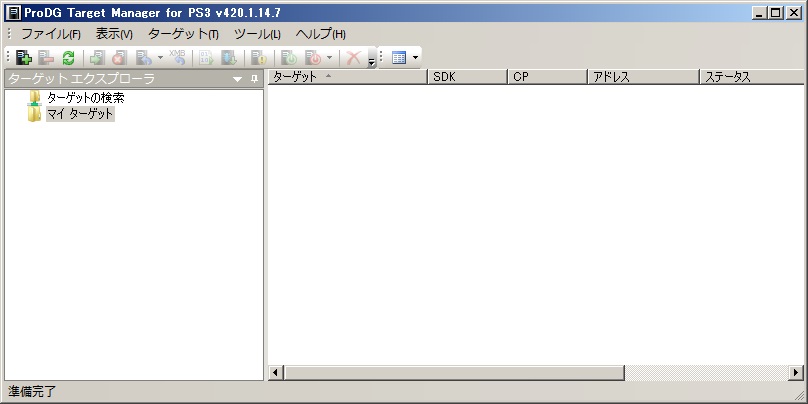Click the target warning info icon
The width and height of the screenshot is (808, 404).
point(259,57)
